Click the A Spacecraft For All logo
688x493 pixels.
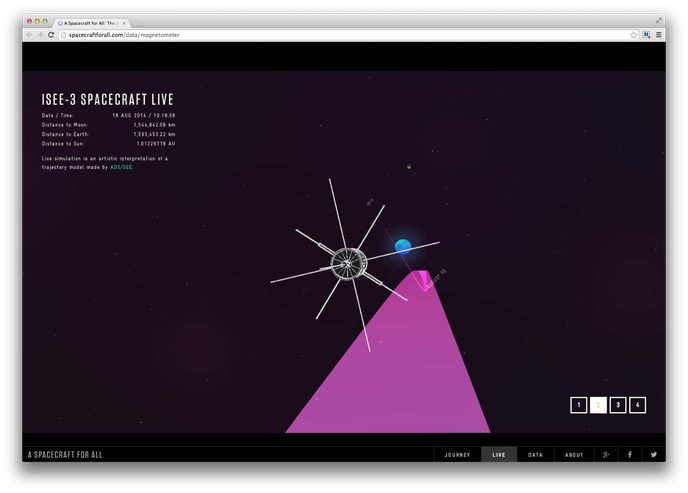[x=65, y=454]
